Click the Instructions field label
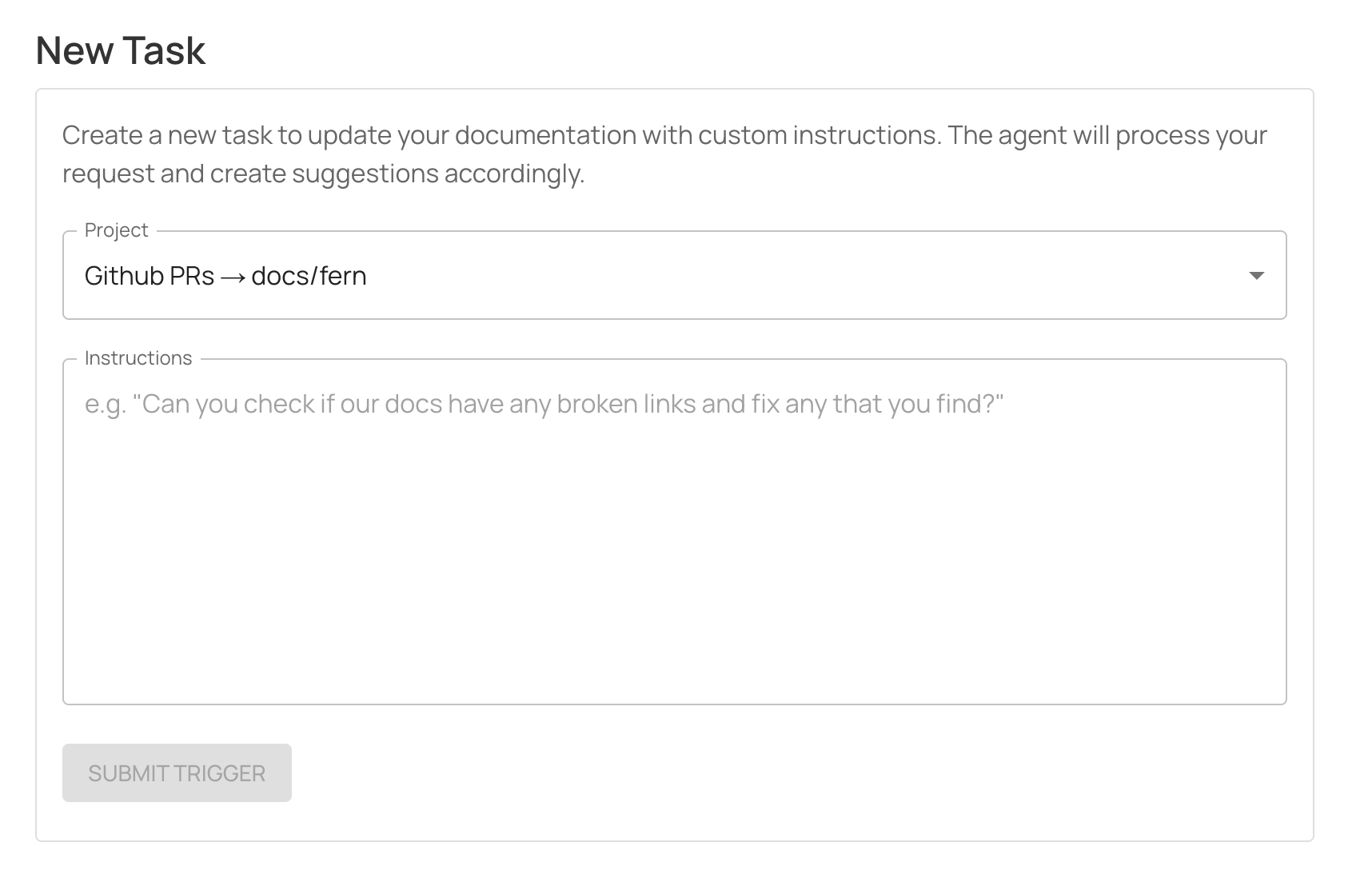 click(x=138, y=357)
